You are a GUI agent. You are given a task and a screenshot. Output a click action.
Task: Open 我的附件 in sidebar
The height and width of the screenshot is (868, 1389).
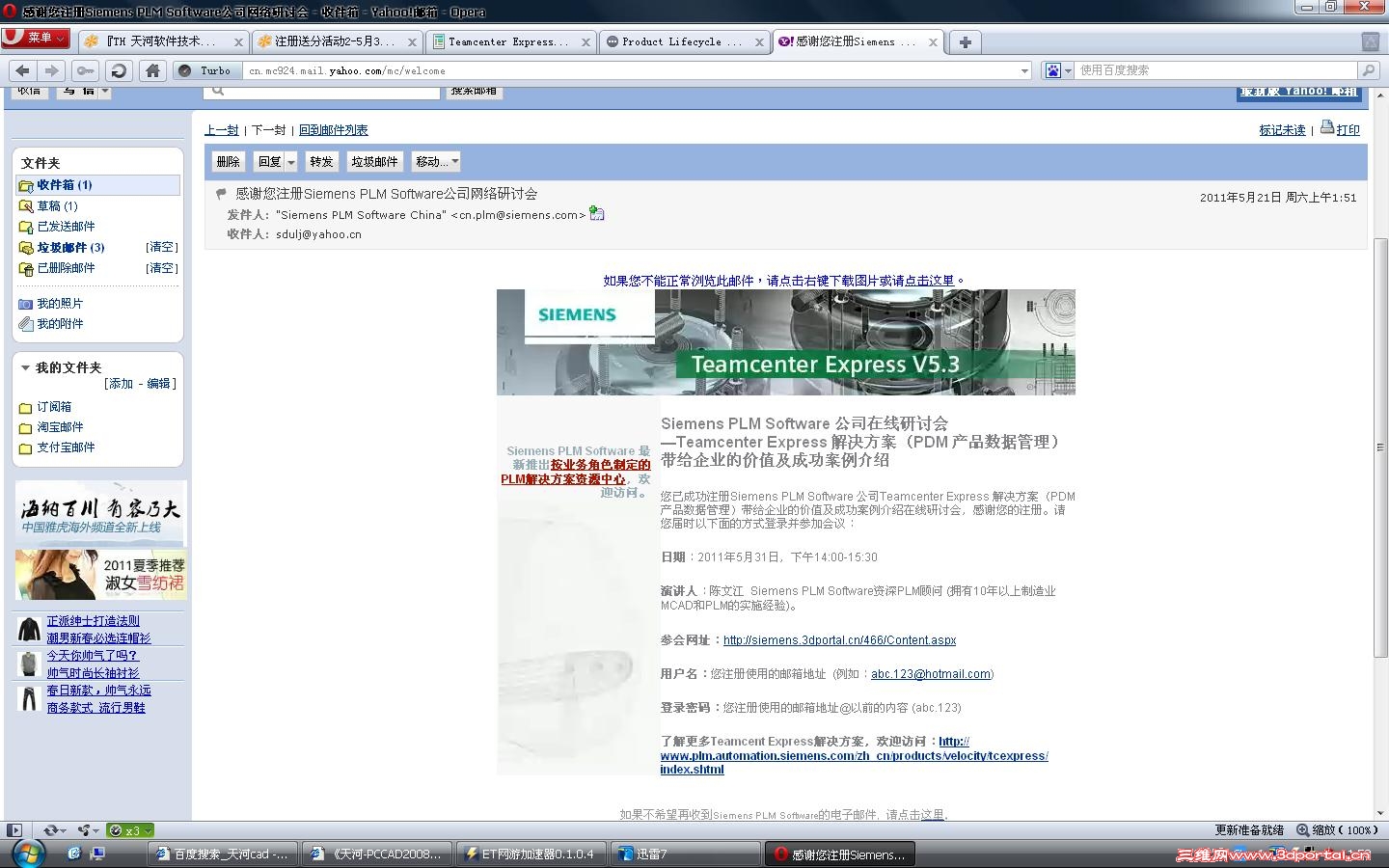pos(60,324)
